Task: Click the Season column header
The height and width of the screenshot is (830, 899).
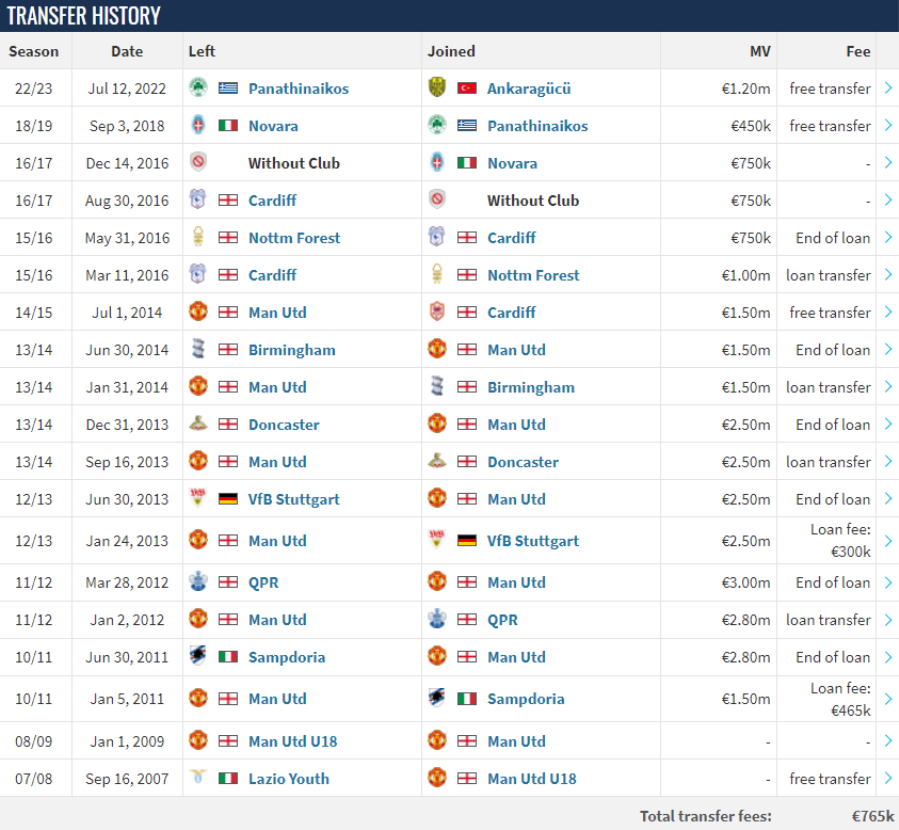Action: pyautogui.click(x=34, y=52)
